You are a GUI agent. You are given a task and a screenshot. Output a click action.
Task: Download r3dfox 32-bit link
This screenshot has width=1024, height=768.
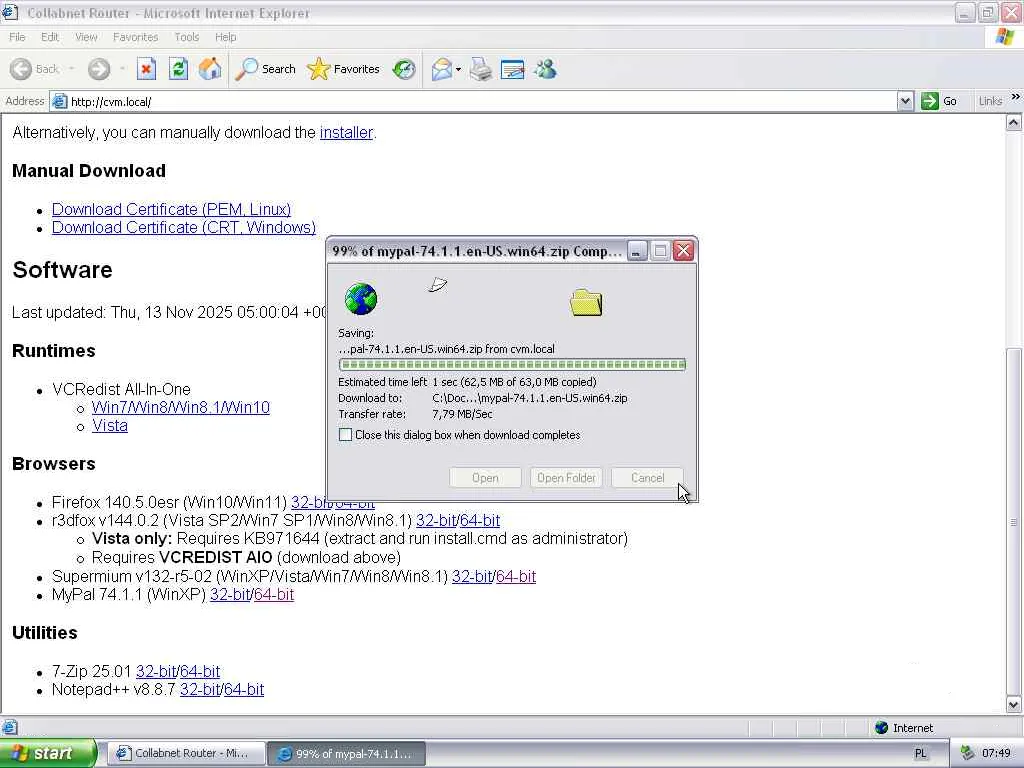pos(436,520)
